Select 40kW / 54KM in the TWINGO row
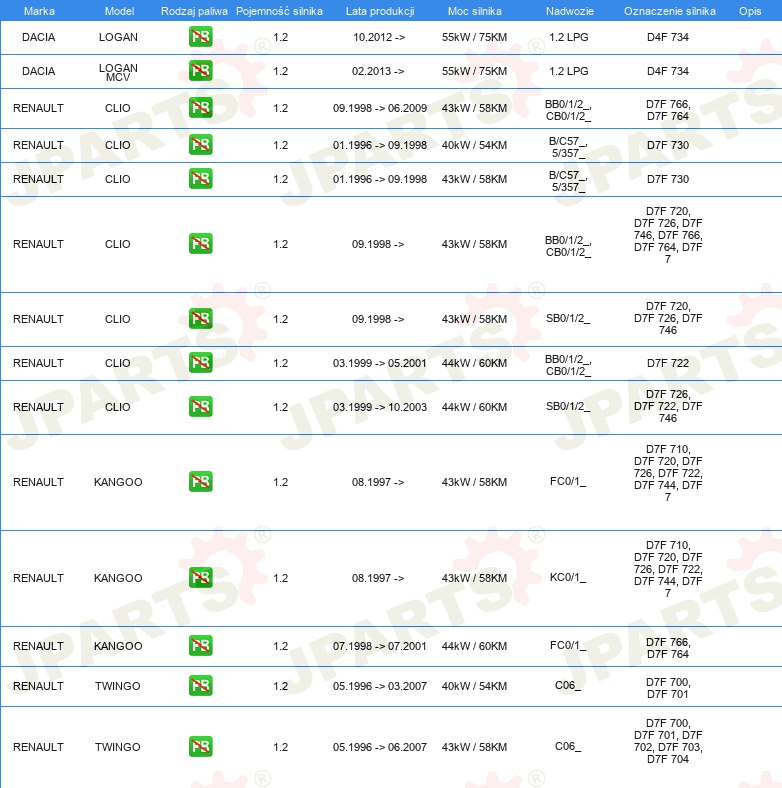Viewport: 782px width, 788px height. point(474,686)
